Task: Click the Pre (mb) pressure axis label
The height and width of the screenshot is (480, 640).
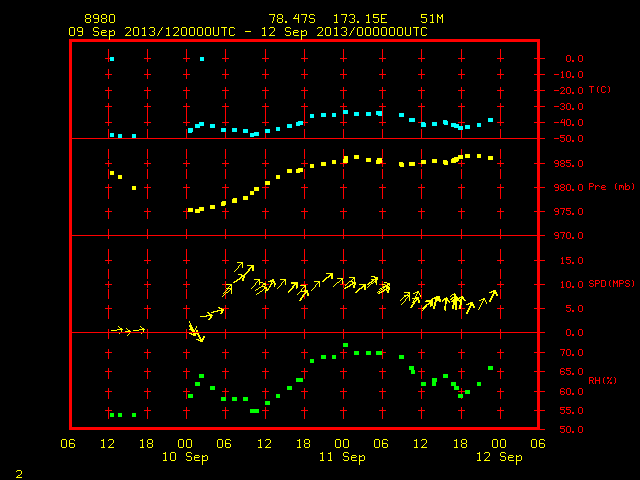Action: point(611,187)
